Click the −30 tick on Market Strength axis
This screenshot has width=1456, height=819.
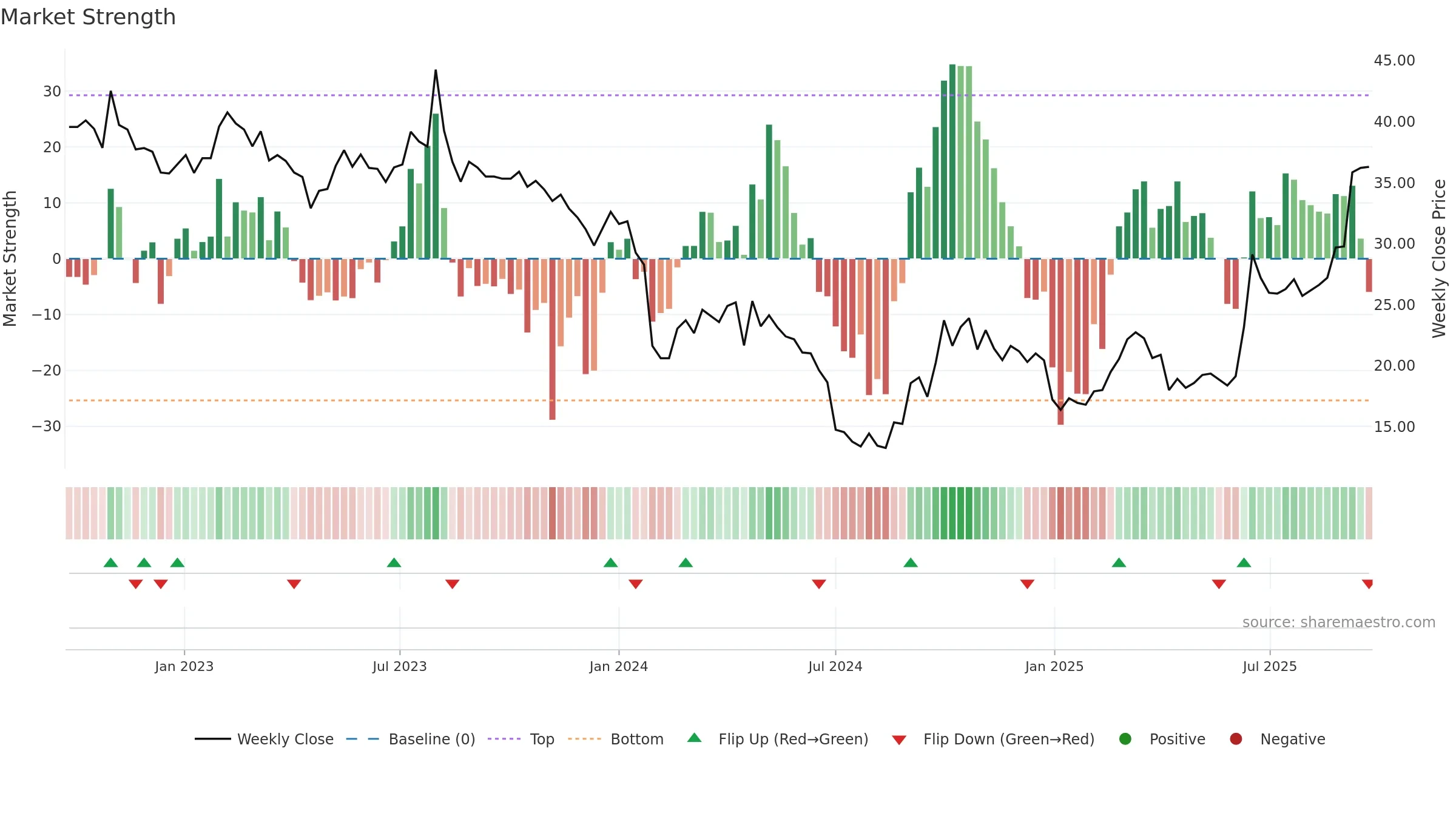pos(47,426)
